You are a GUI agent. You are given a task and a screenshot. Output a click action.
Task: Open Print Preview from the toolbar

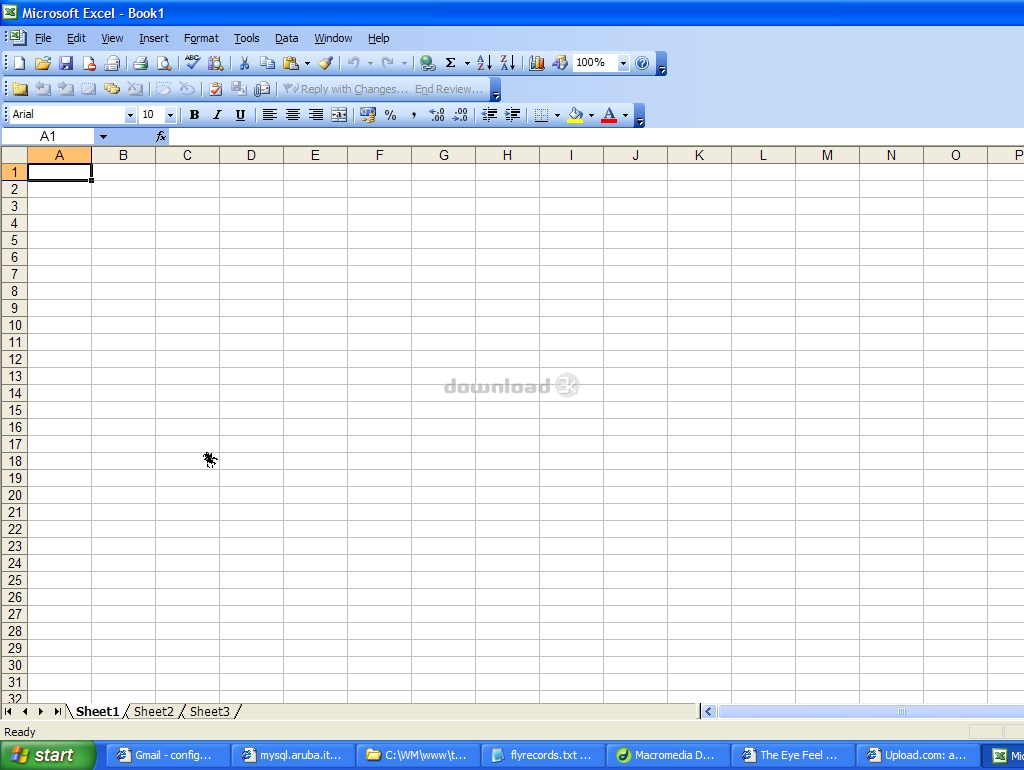[164, 63]
